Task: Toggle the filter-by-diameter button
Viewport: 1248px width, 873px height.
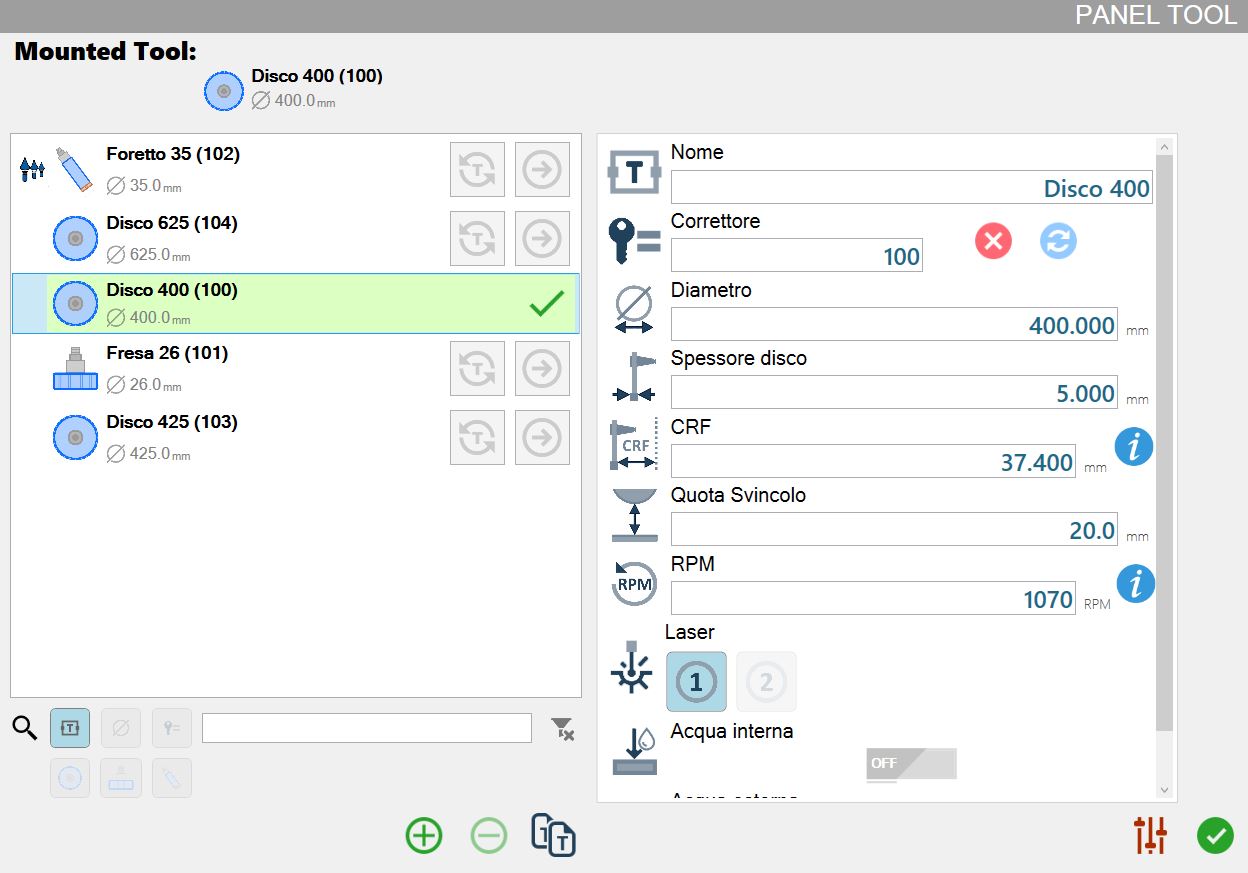Action: pyautogui.click(x=121, y=728)
